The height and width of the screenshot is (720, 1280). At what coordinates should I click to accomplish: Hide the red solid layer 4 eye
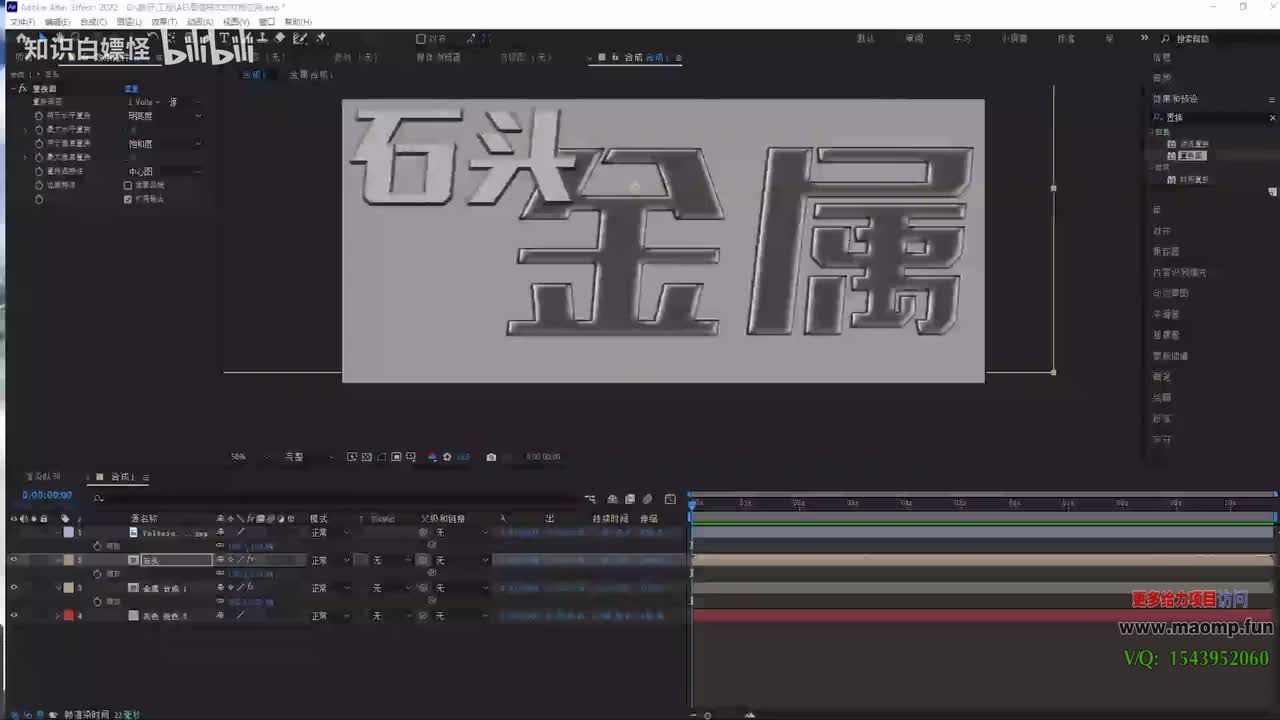tap(13, 616)
